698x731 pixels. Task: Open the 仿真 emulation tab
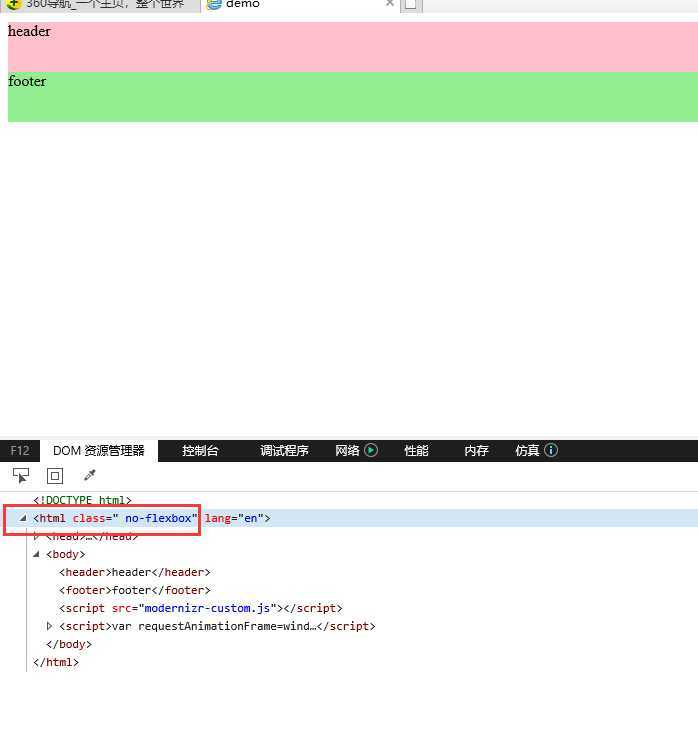point(527,451)
